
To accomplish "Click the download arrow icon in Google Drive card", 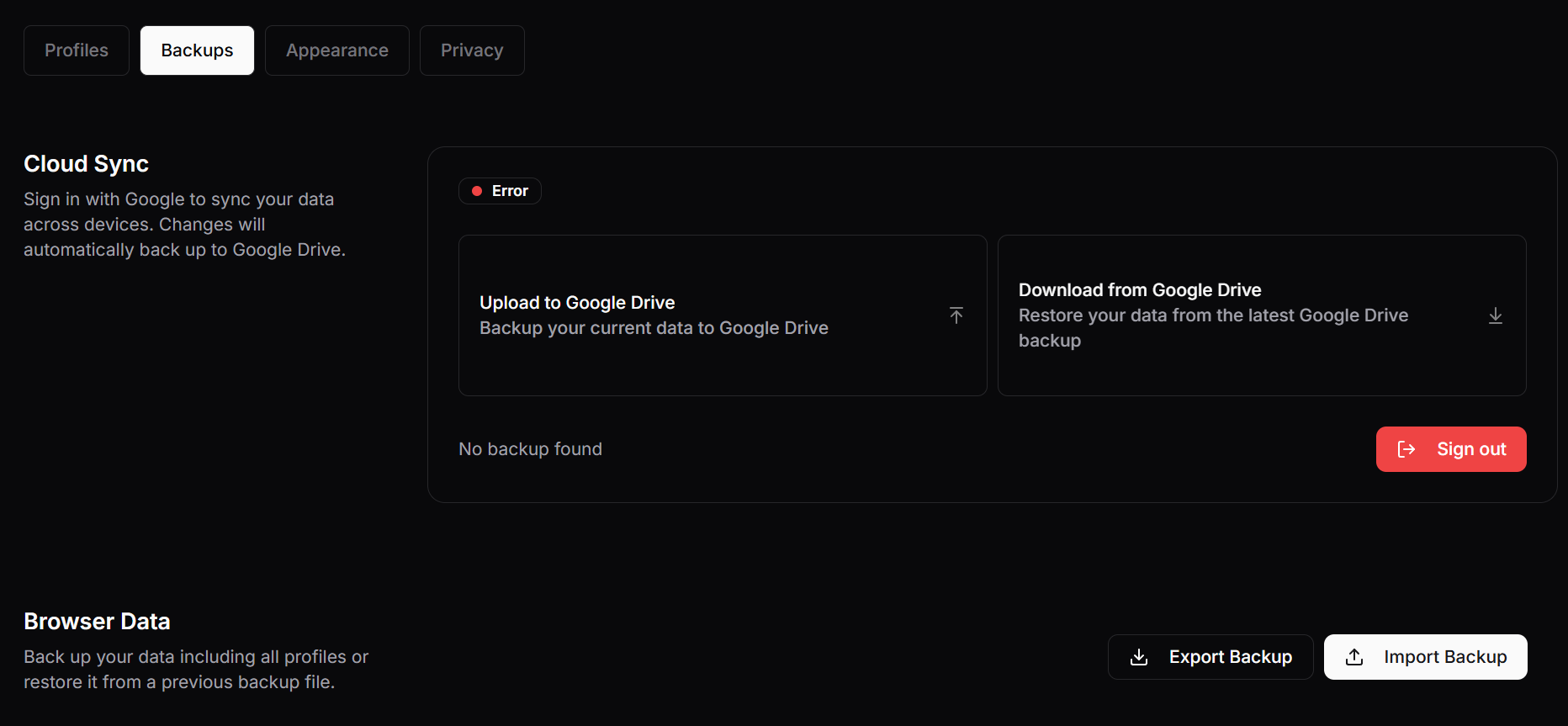I will click(x=1496, y=315).
